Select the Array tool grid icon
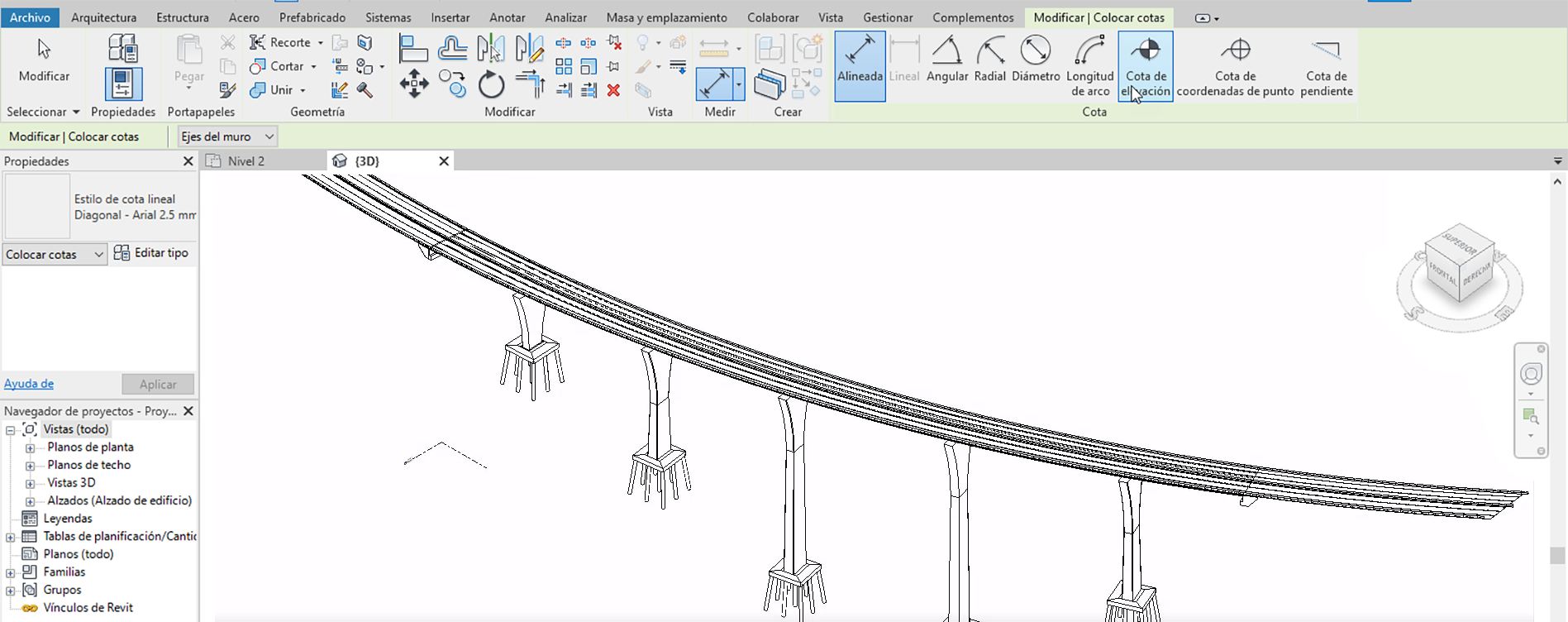The image size is (1568, 622). [x=564, y=66]
